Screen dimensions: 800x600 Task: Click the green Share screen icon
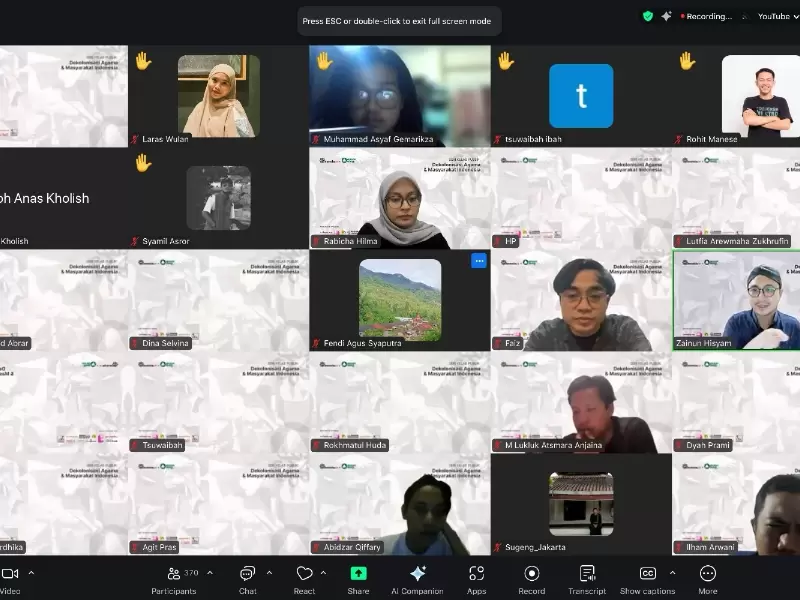pyautogui.click(x=358, y=574)
